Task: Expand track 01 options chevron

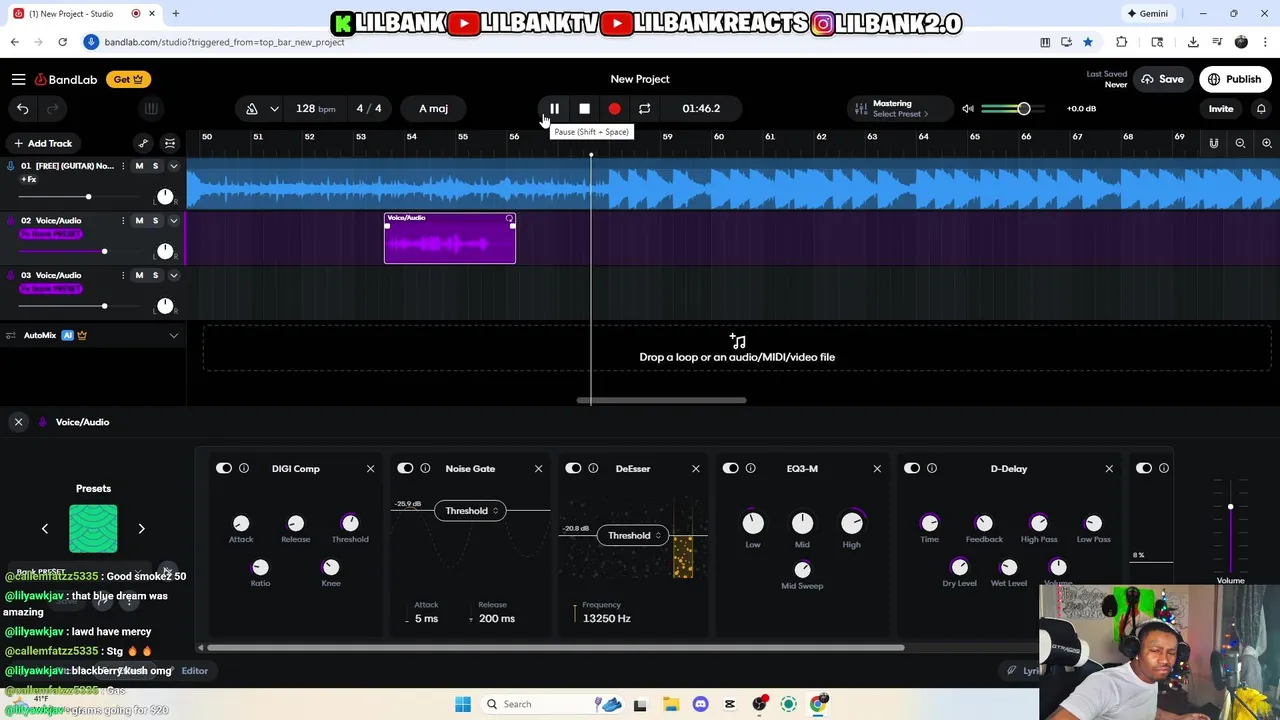Action: coord(173,166)
